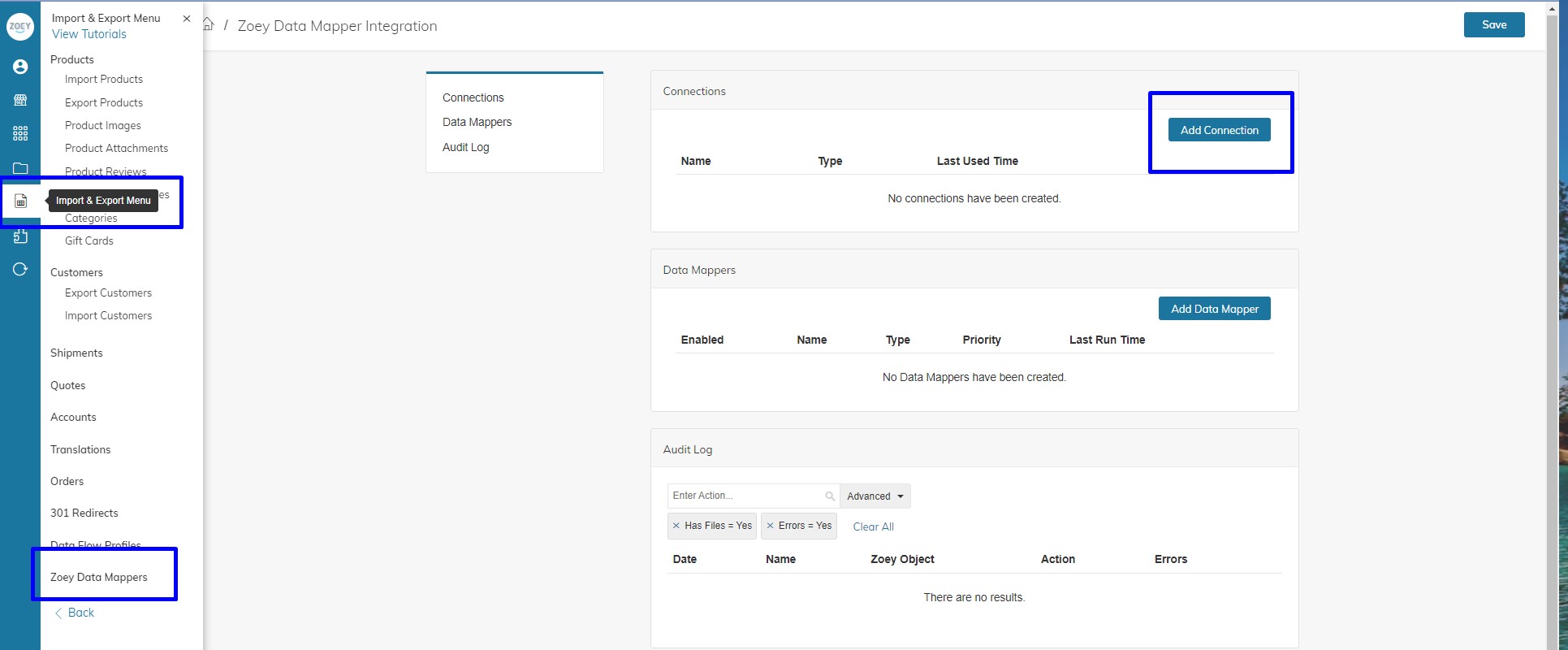The width and height of the screenshot is (1568, 650).
Task: Open the Import & Export sidebar icon
Action: [21, 201]
